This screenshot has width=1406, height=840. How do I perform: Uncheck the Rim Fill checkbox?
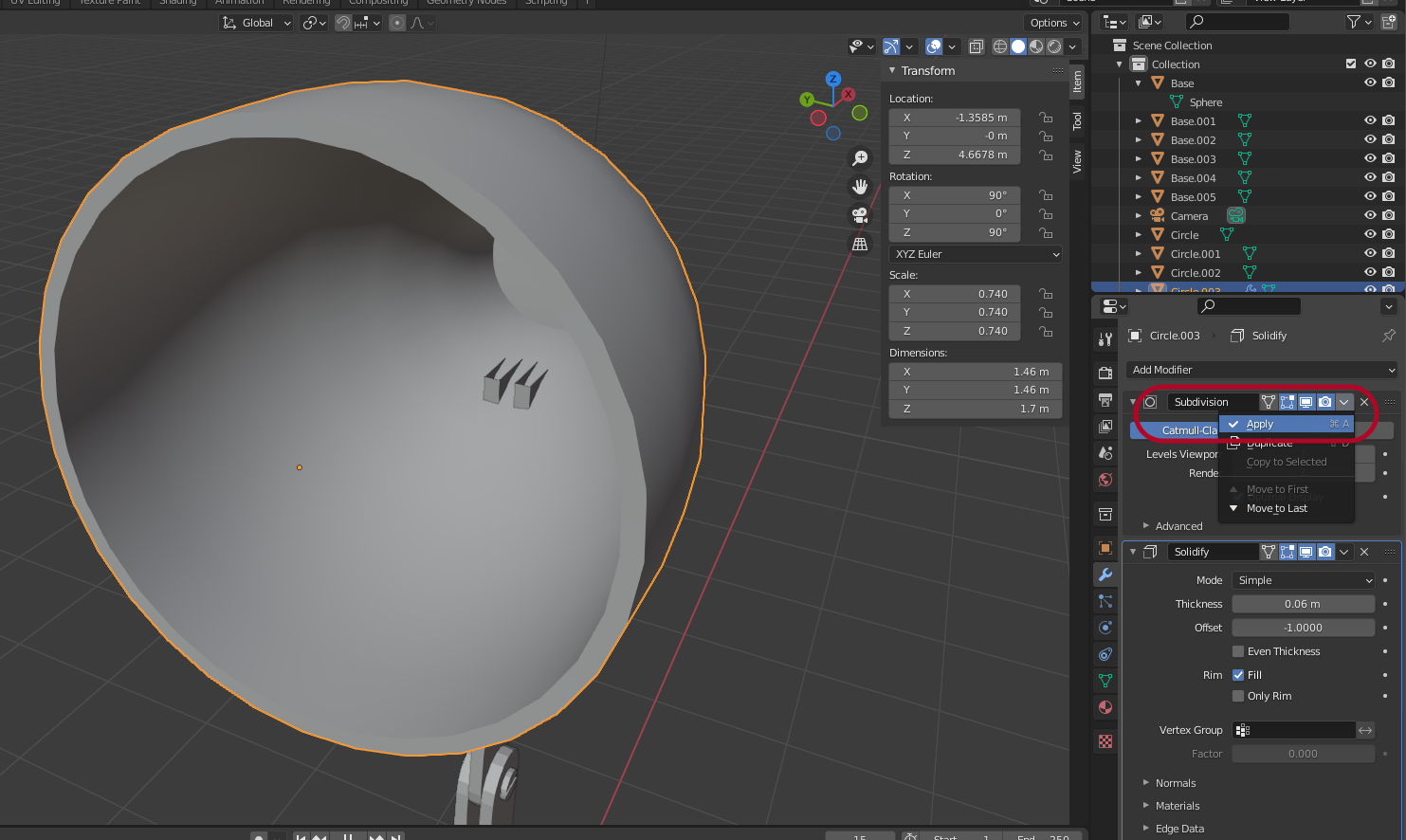[x=1238, y=675]
